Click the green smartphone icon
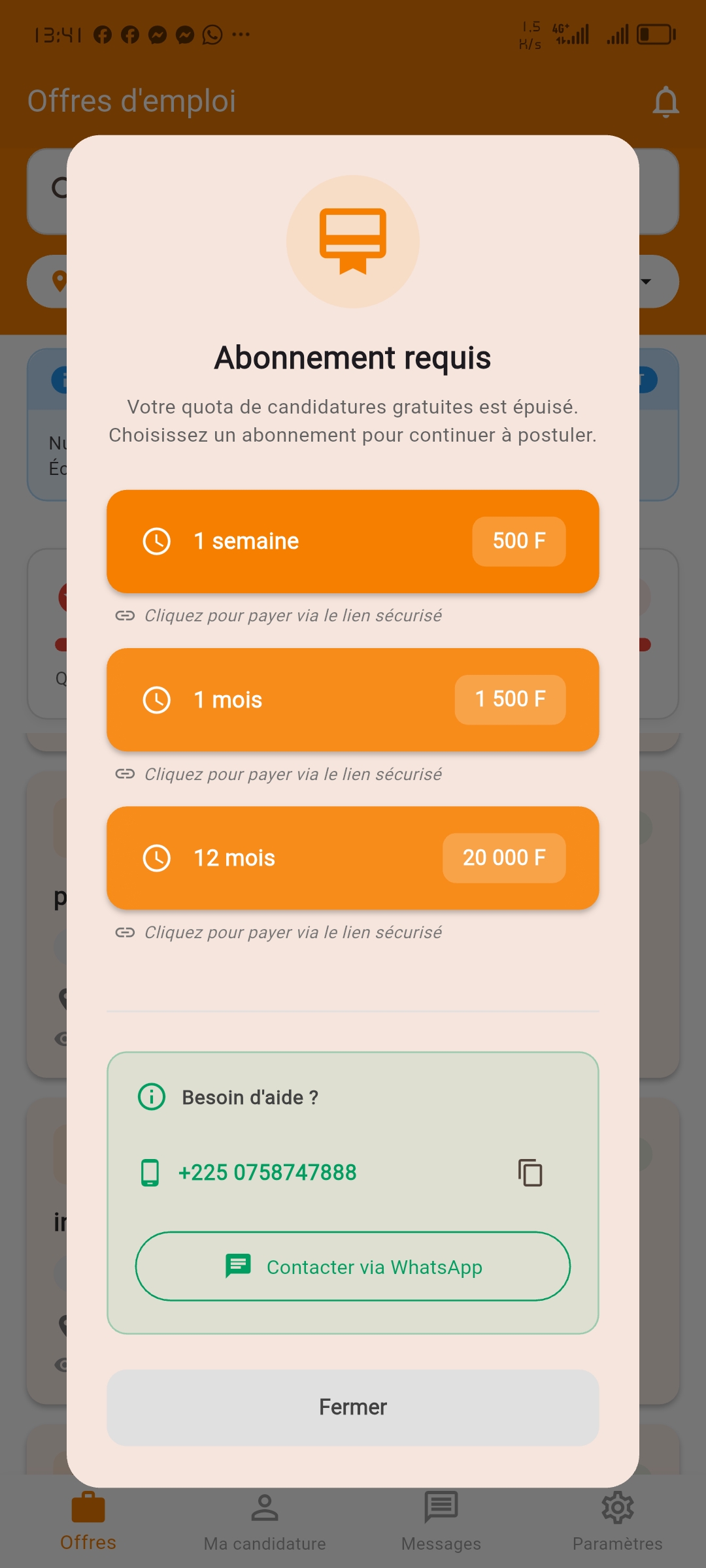This screenshot has height=1568, width=706. tap(151, 1172)
